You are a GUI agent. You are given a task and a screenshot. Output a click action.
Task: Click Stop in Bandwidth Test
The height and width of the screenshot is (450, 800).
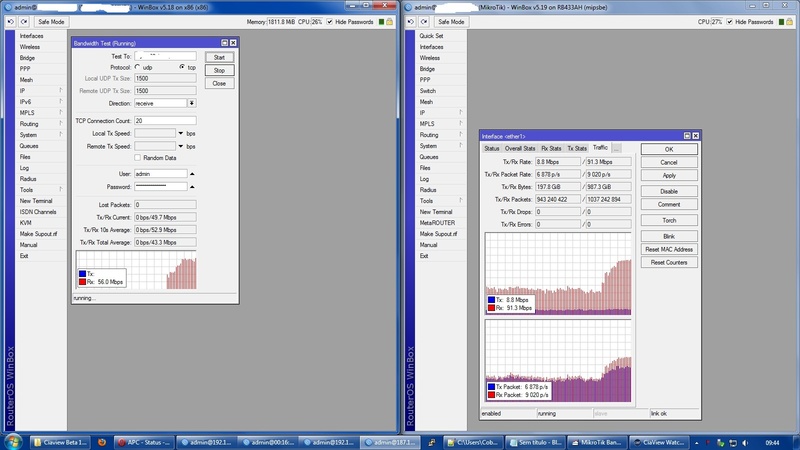pos(219,70)
